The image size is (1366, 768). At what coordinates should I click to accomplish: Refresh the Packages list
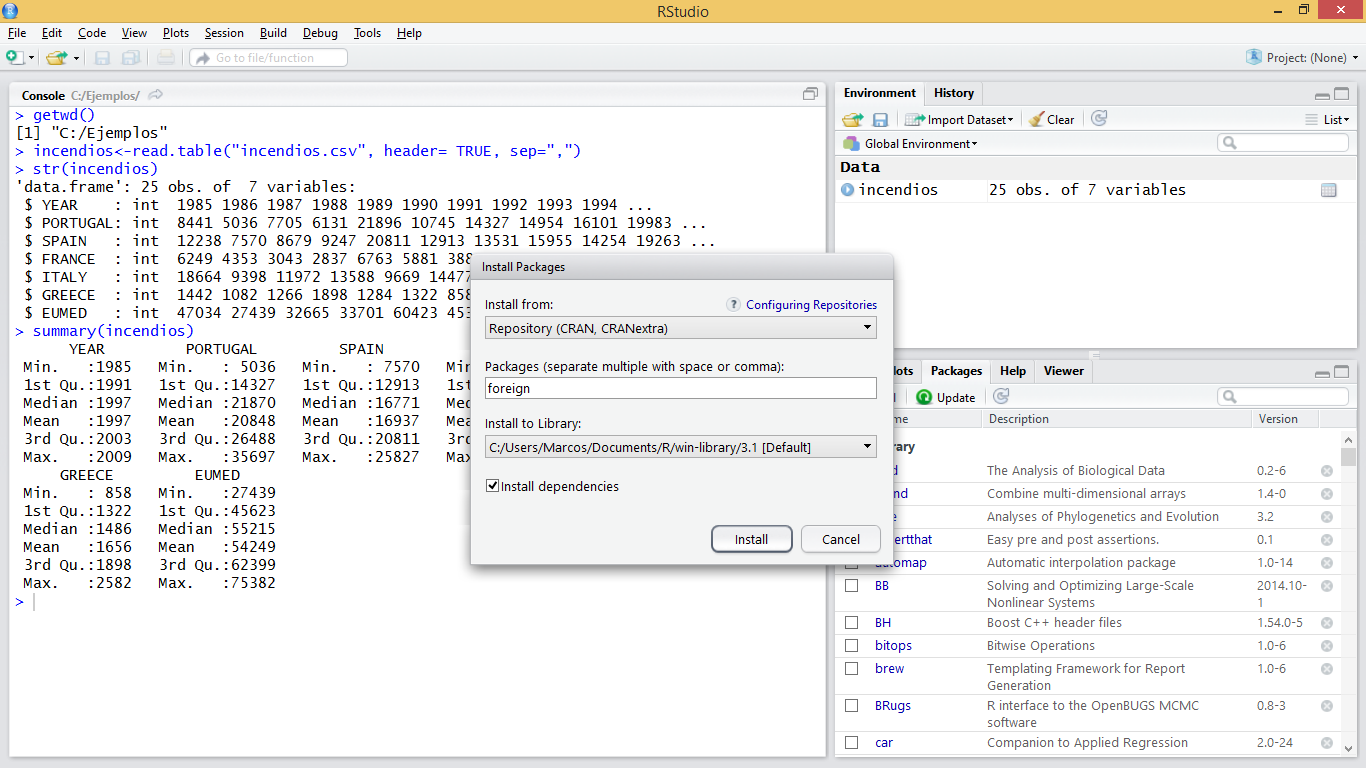[1000, 397]
